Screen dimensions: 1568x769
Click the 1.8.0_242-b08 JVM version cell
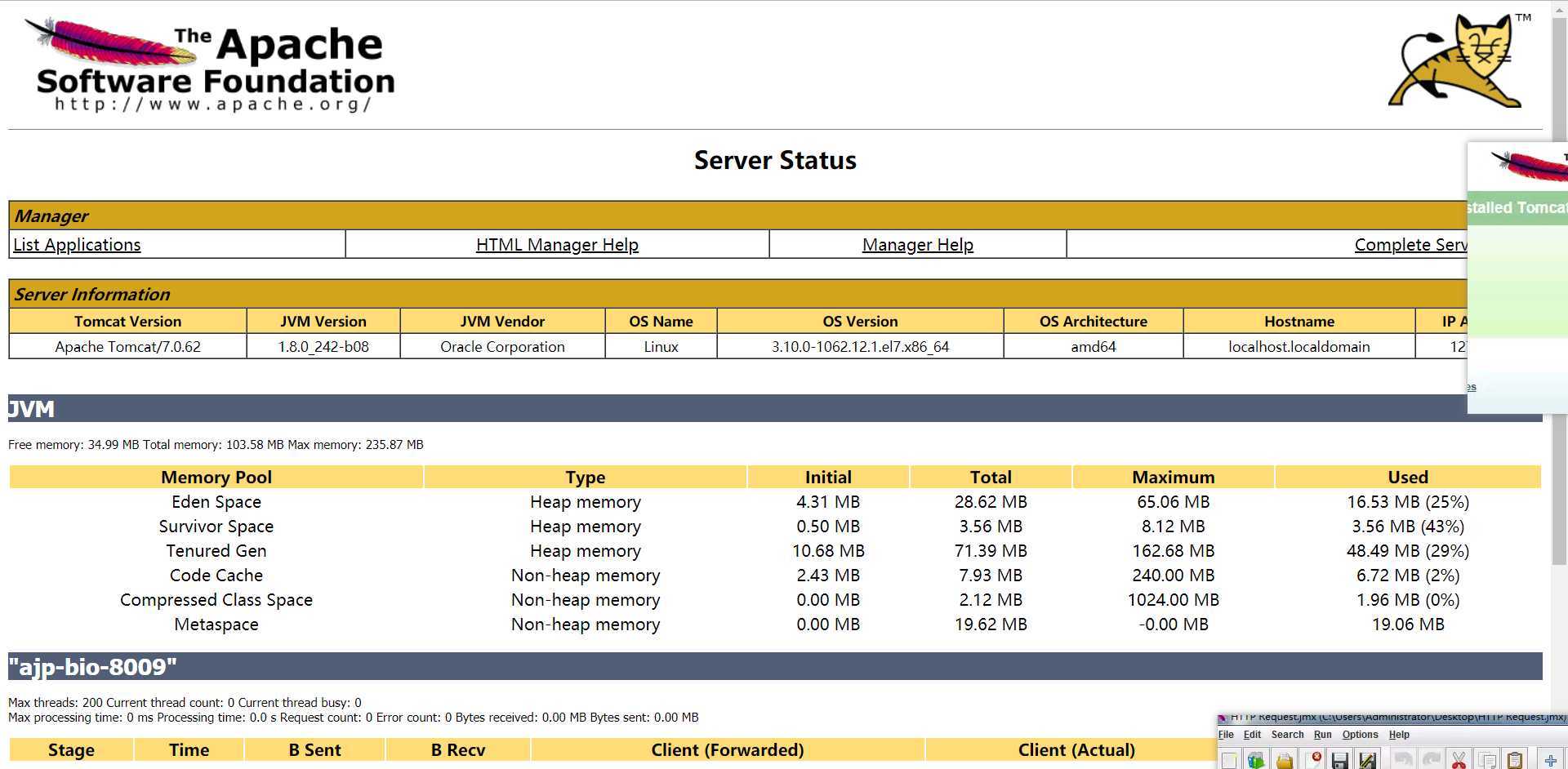point(323,347)
